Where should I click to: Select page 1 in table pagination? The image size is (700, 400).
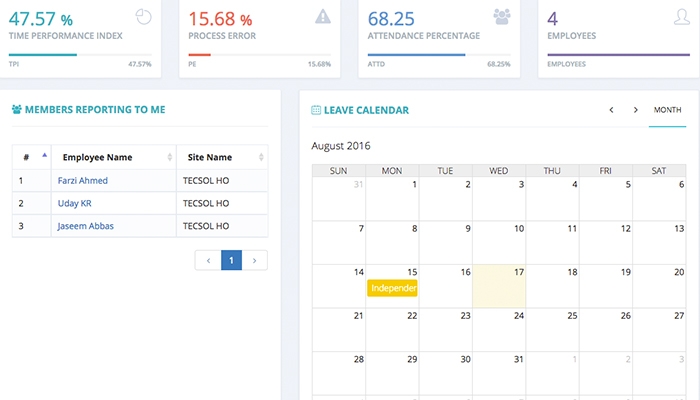click(231, 260)
